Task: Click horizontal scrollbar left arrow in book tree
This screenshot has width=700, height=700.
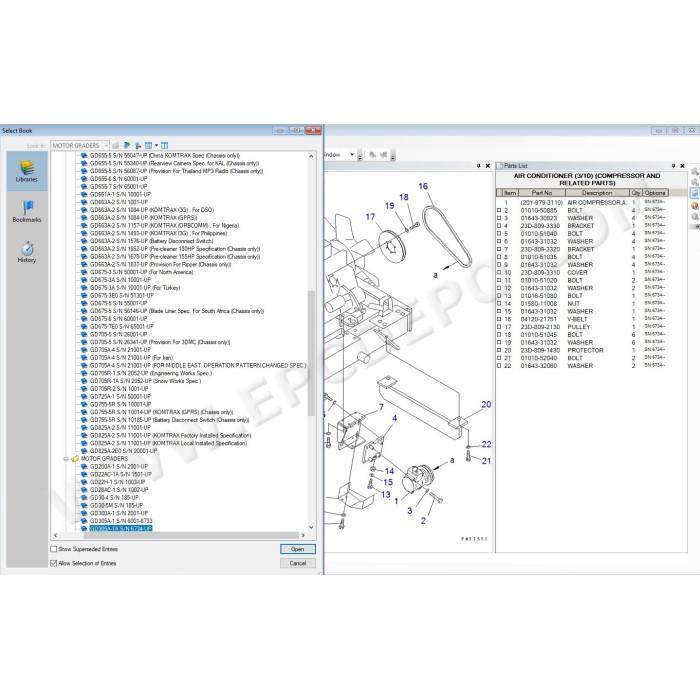Action: 55,535
